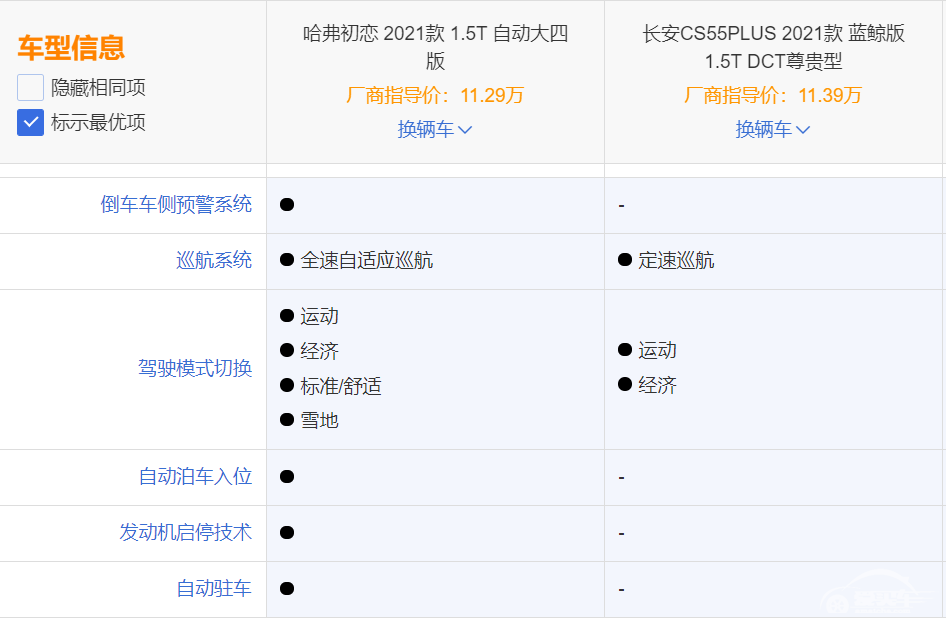946x618 pixels.
Task: Open the 自动泊车入位 parameter link
Action: 195,477
